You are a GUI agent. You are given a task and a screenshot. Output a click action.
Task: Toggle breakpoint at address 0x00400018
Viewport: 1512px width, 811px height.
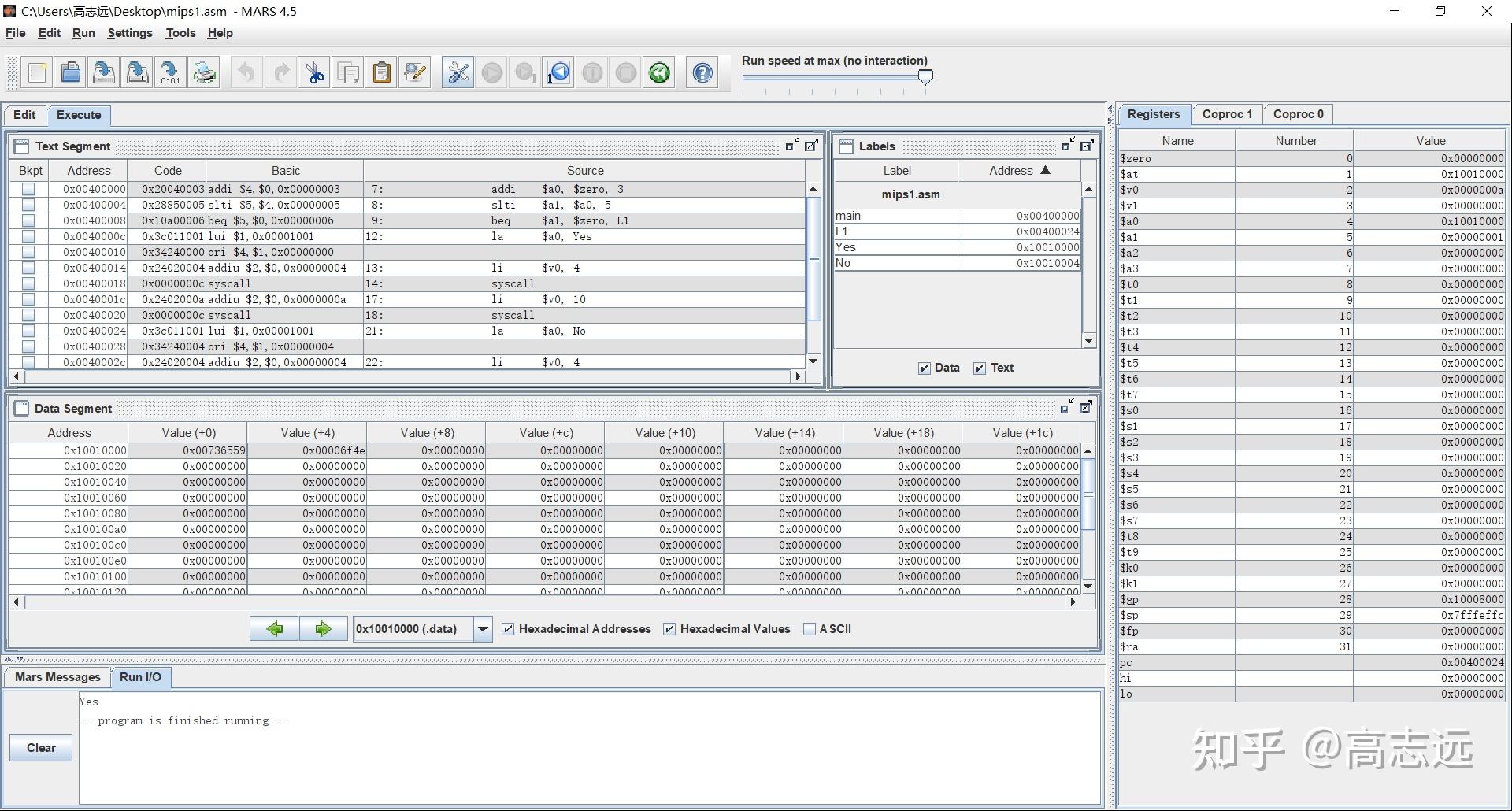click(x=28, y=283)
